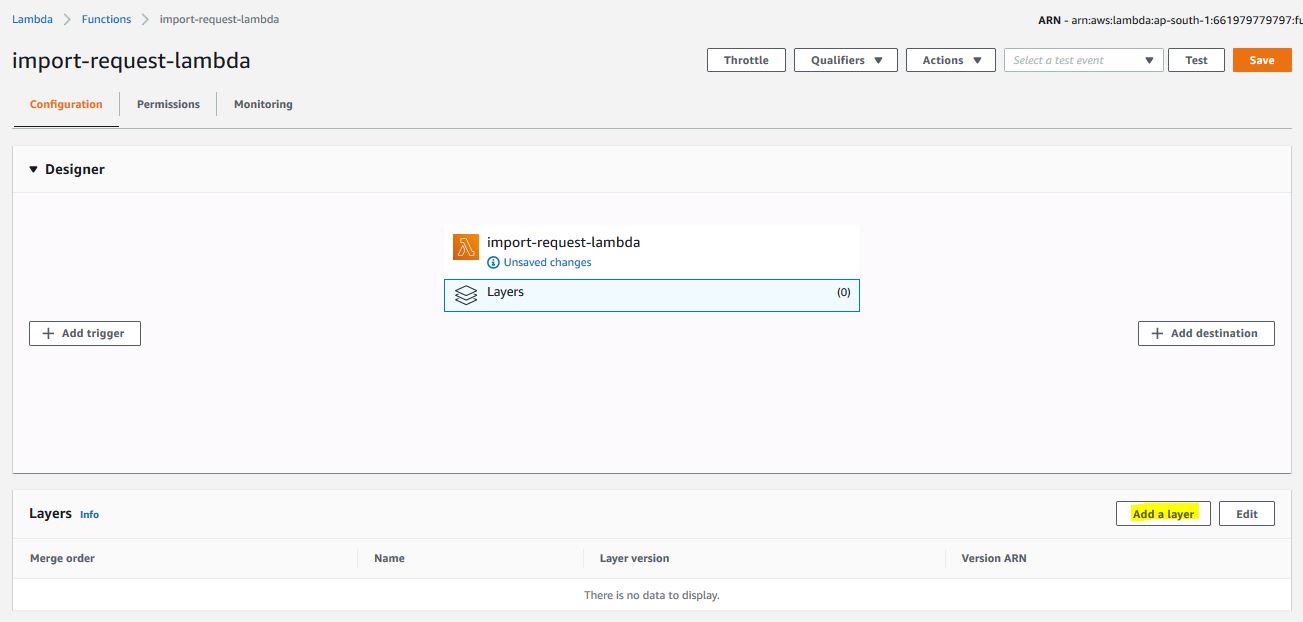Expand the Select a test event dropdown
The image size is (1303, 622).
click(x=1083, y=60)
